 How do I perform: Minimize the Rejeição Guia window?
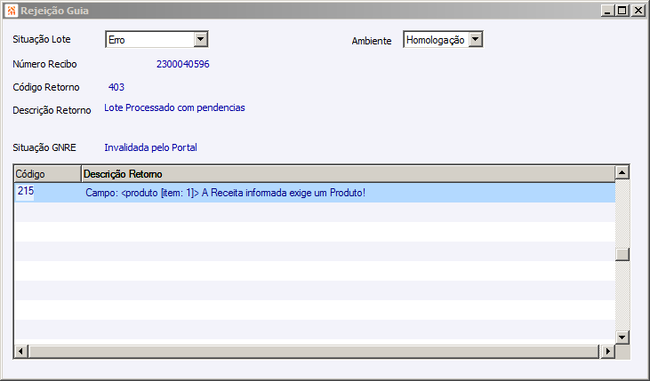607,10
